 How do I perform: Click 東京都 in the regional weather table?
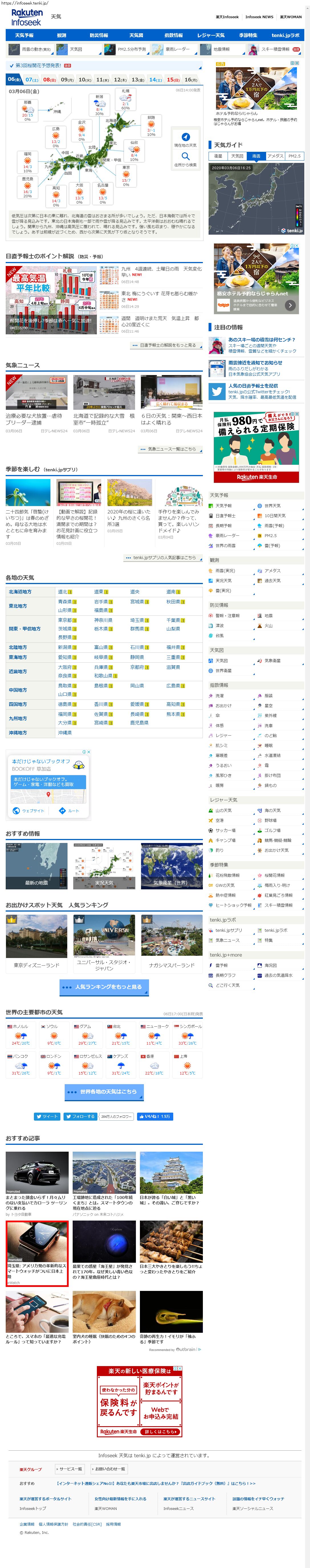click(65, 620)
